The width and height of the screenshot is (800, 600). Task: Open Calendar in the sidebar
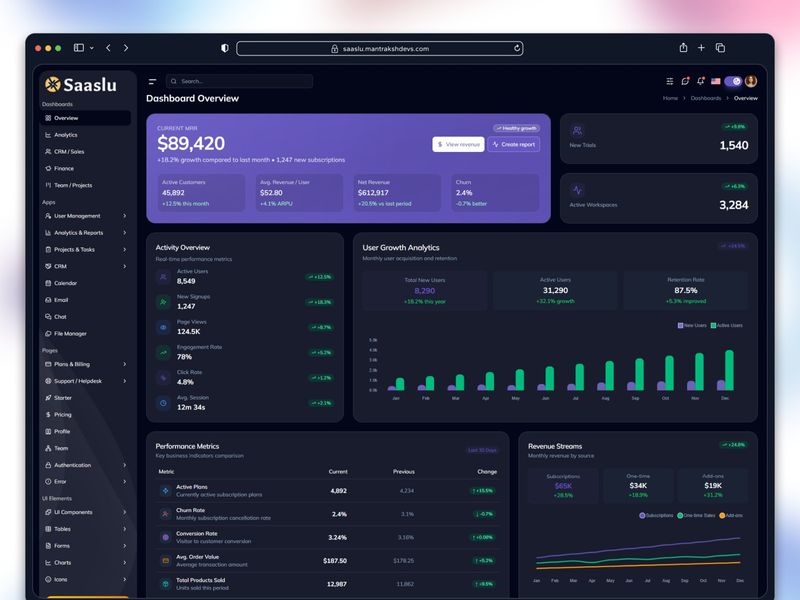[x=85, y=283]
